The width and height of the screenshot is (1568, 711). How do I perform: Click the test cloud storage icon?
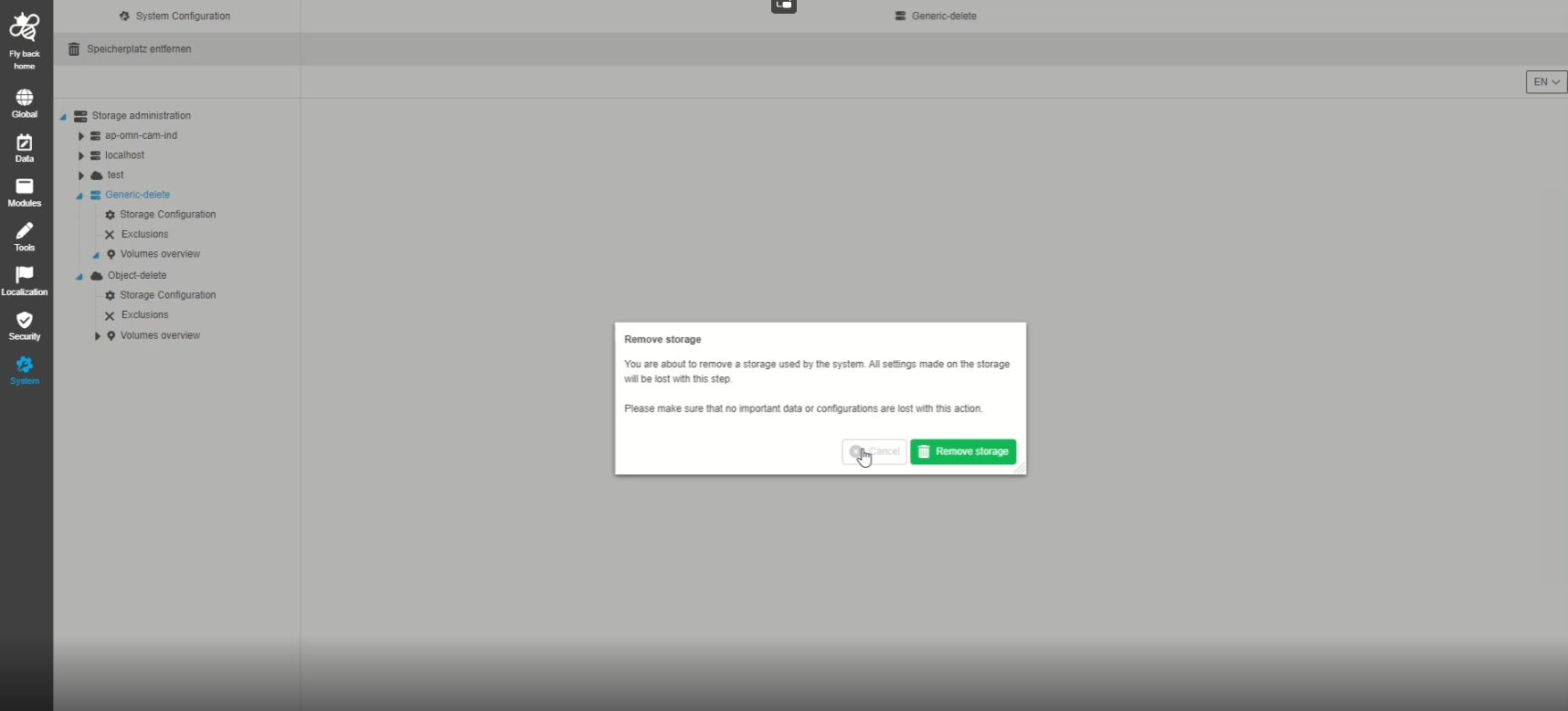coord(97,175)
